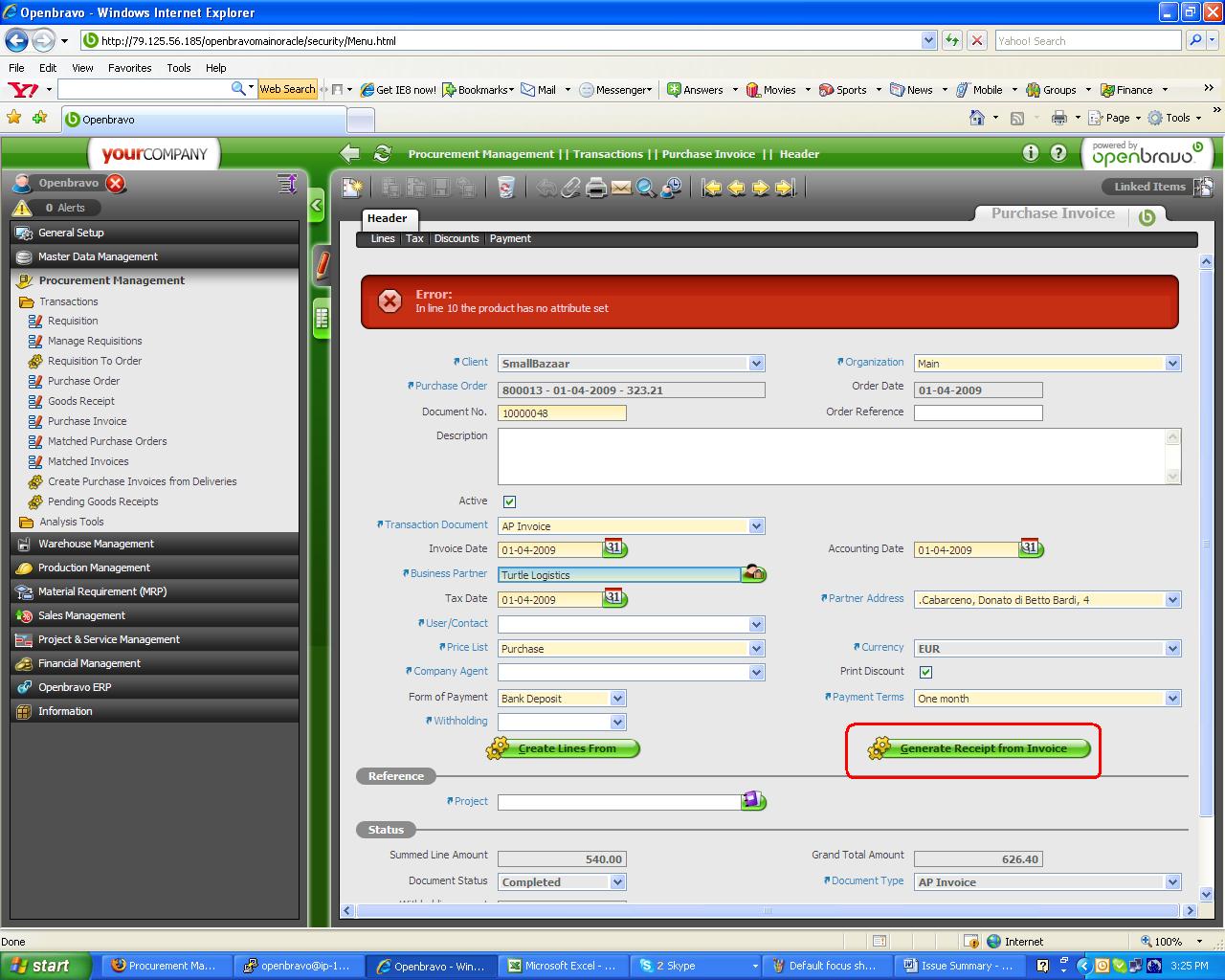Open attachments with the paperclip icon

tap(570, 188)
